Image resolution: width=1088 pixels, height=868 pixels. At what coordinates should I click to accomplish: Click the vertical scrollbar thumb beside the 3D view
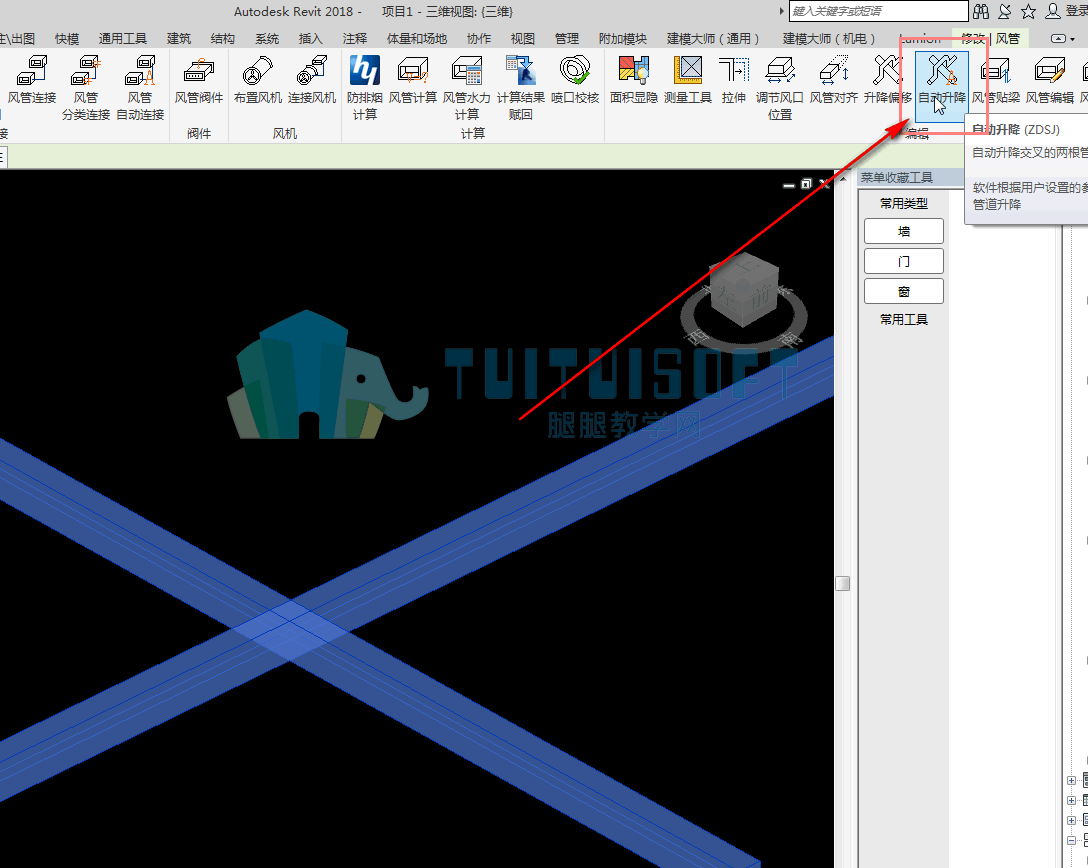[x=842, y=583]
